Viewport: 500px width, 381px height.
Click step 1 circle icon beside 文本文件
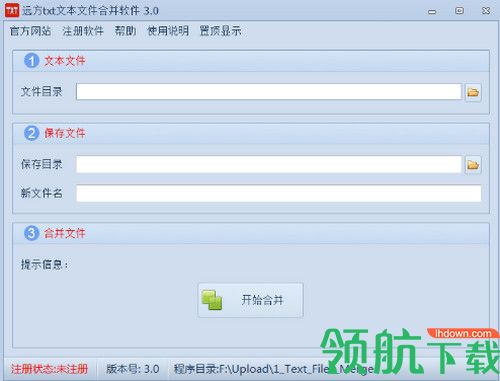32,61
